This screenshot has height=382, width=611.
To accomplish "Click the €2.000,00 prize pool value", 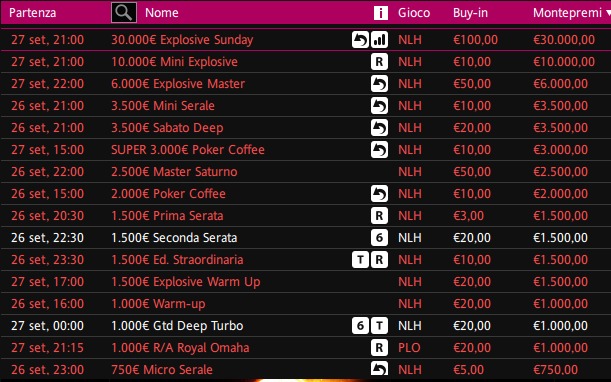I will 560,194.
